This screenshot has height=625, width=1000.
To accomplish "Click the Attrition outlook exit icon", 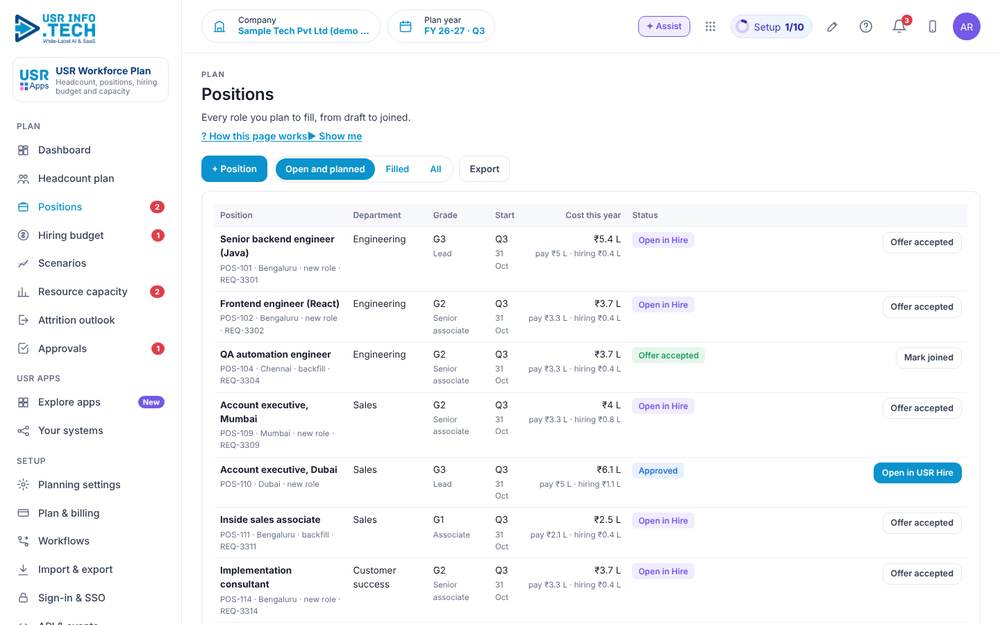I will 23,320.
